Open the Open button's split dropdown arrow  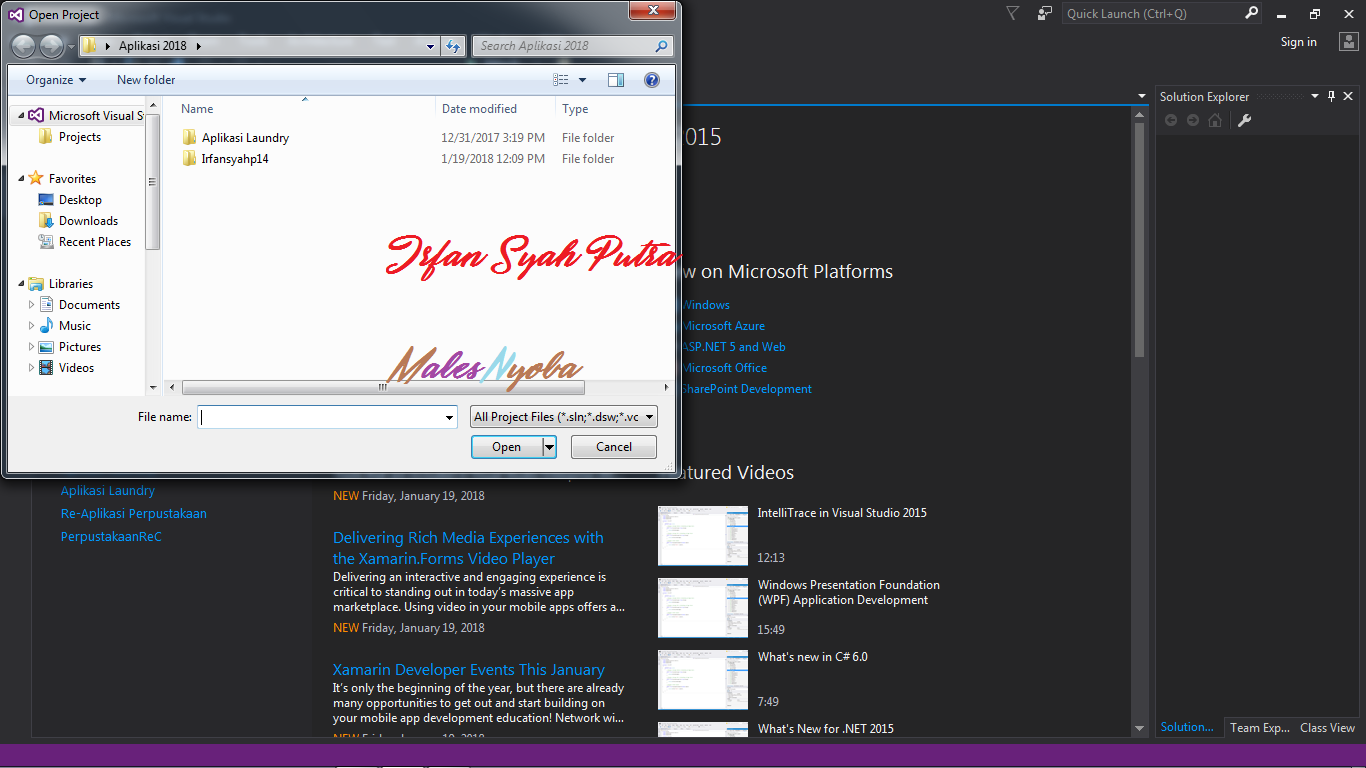pyautogui.click(x=549, y=447)
